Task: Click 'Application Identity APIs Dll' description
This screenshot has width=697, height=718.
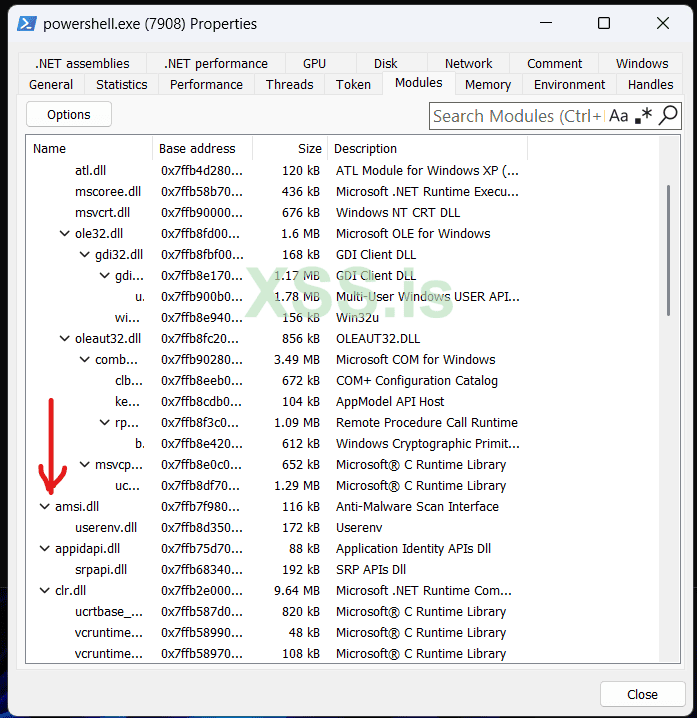Action: click(x=413, y=549)
